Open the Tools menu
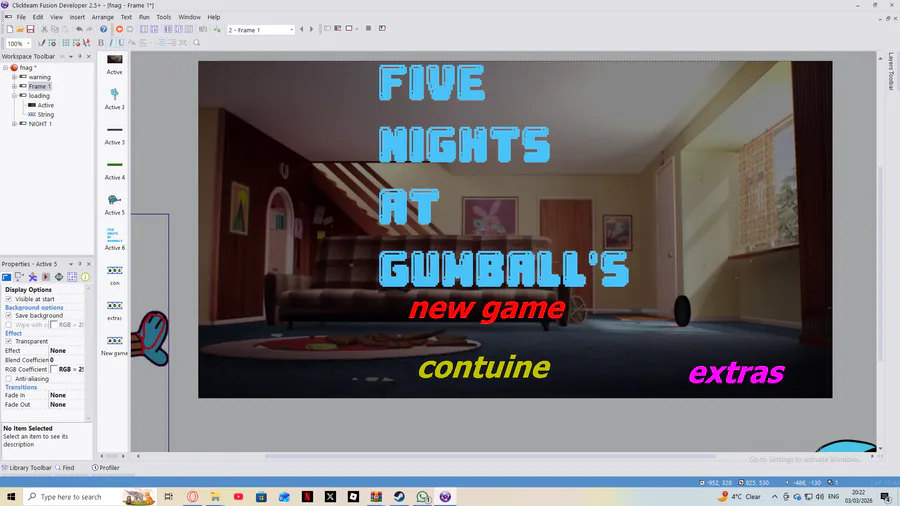The width and height of the screenshot is (900, 506). tap(164, 17)
